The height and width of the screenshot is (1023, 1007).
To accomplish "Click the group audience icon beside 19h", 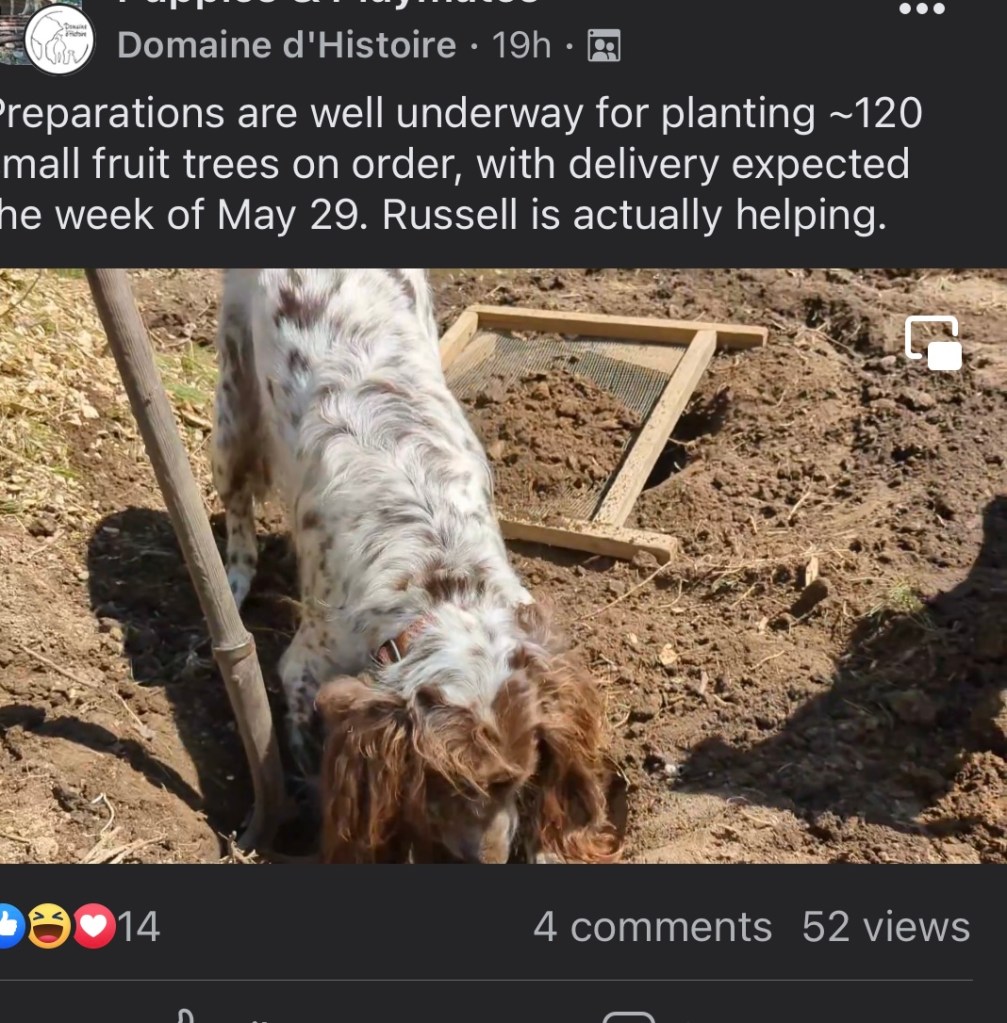I will (604, 46).
